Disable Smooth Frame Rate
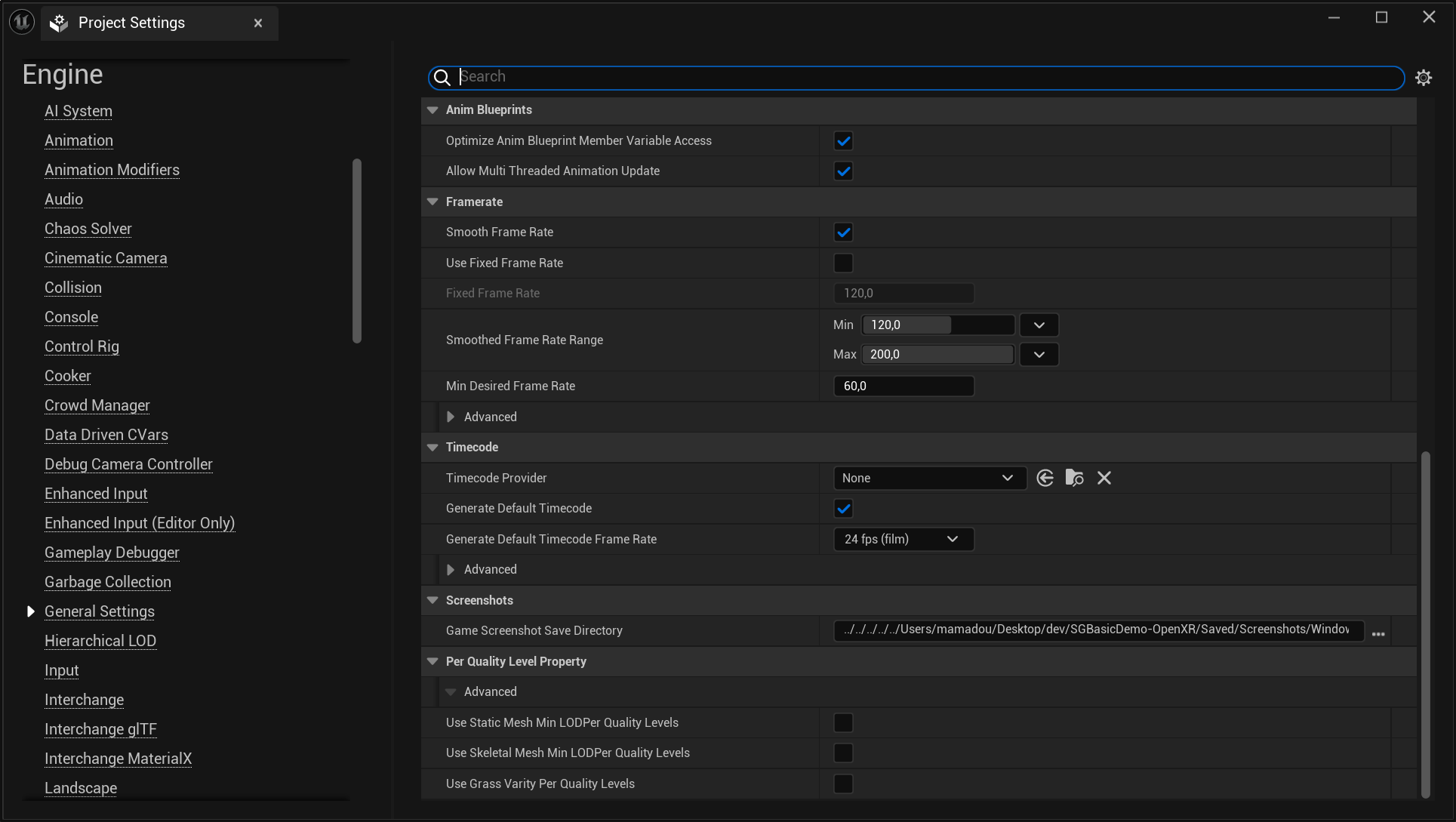 (x=843, y=232)
